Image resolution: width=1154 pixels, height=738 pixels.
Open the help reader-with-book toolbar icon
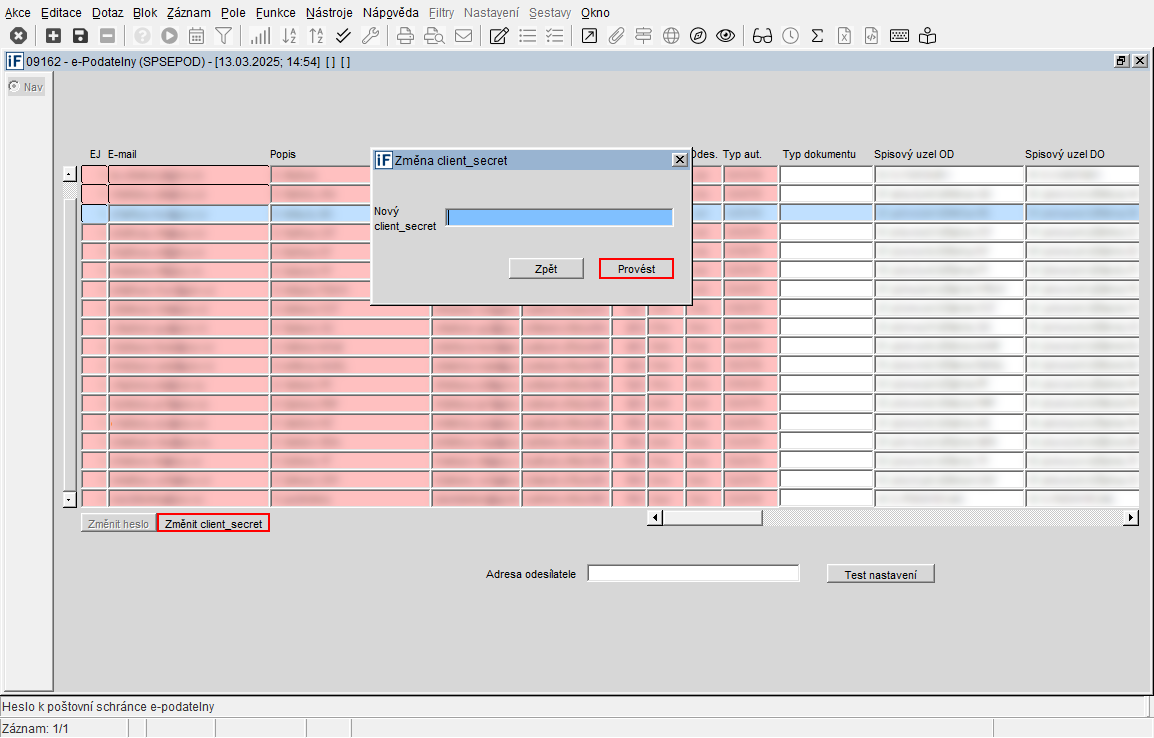coord(927,35)
